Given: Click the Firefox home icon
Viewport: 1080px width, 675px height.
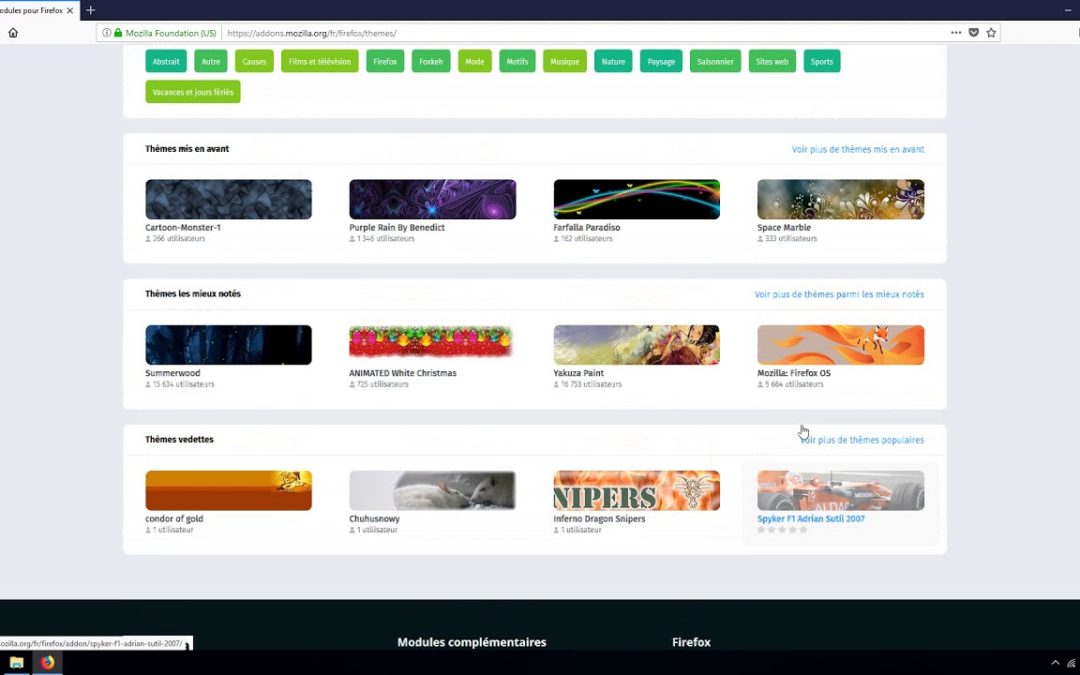Looking at the screenshot, I should pos(13,33).
